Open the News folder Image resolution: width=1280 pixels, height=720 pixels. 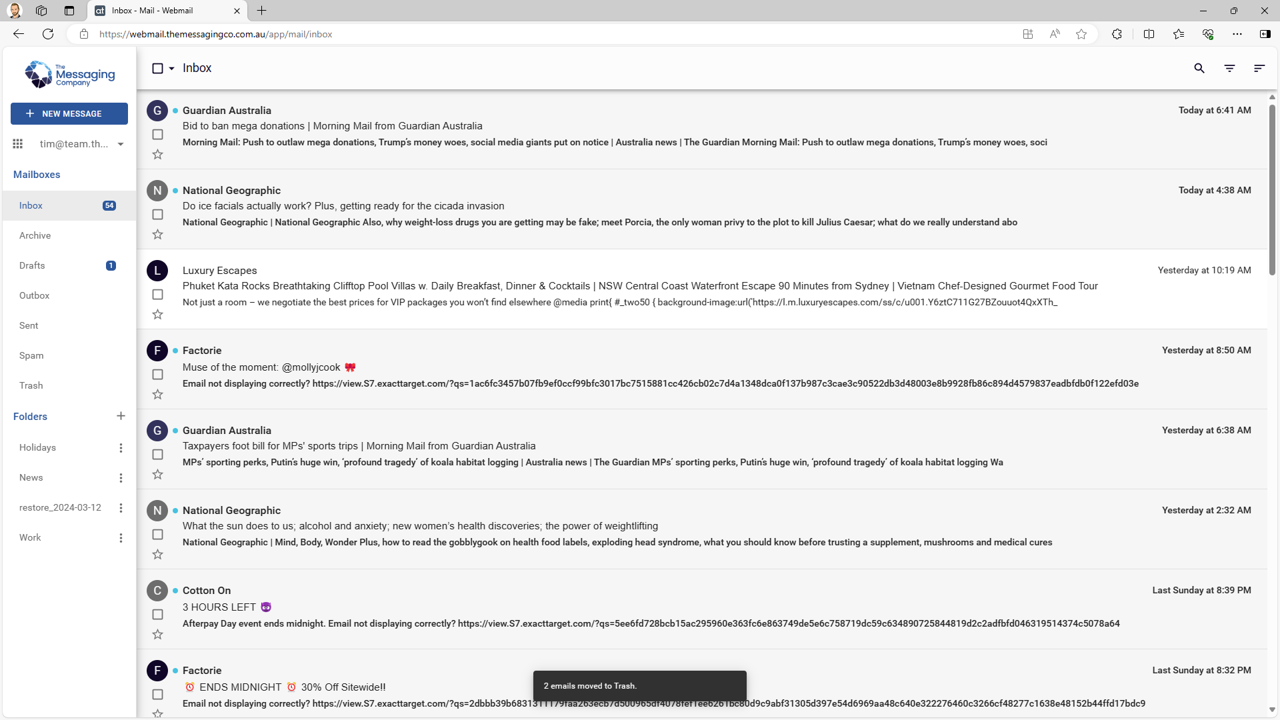pyautogui.click(x=31, y=478)
